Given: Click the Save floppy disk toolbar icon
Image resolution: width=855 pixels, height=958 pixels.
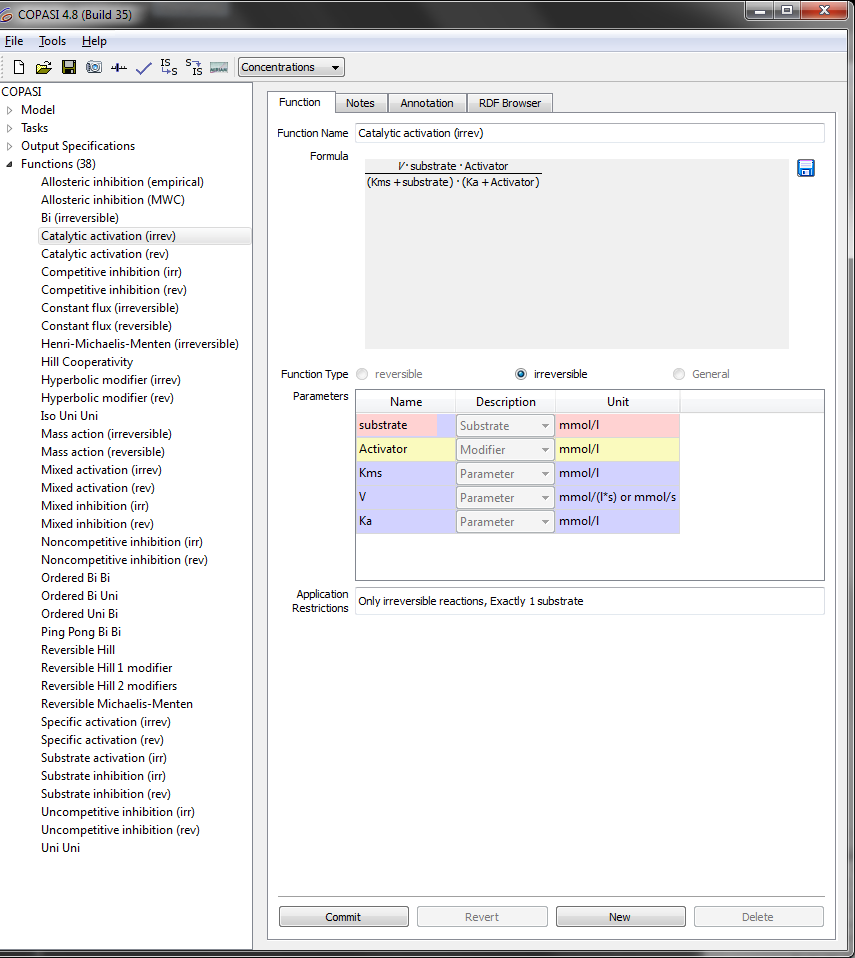Looking at the screenshot, I should pos(69,67).
